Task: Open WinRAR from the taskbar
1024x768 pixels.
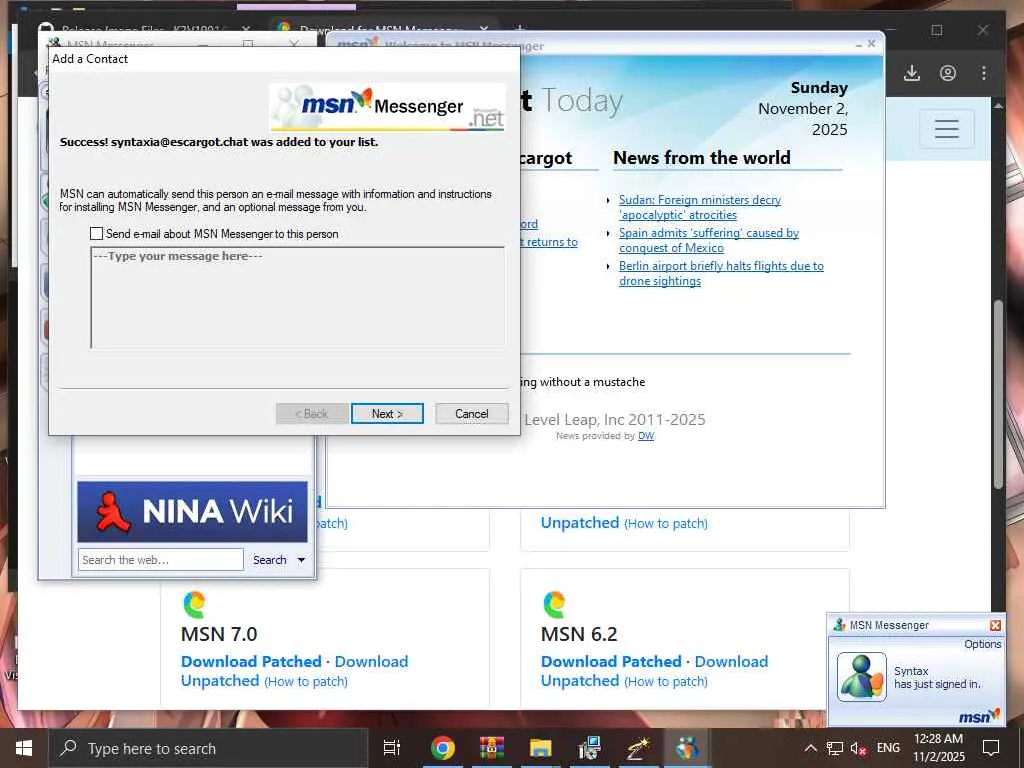Action: pos(492,748)
